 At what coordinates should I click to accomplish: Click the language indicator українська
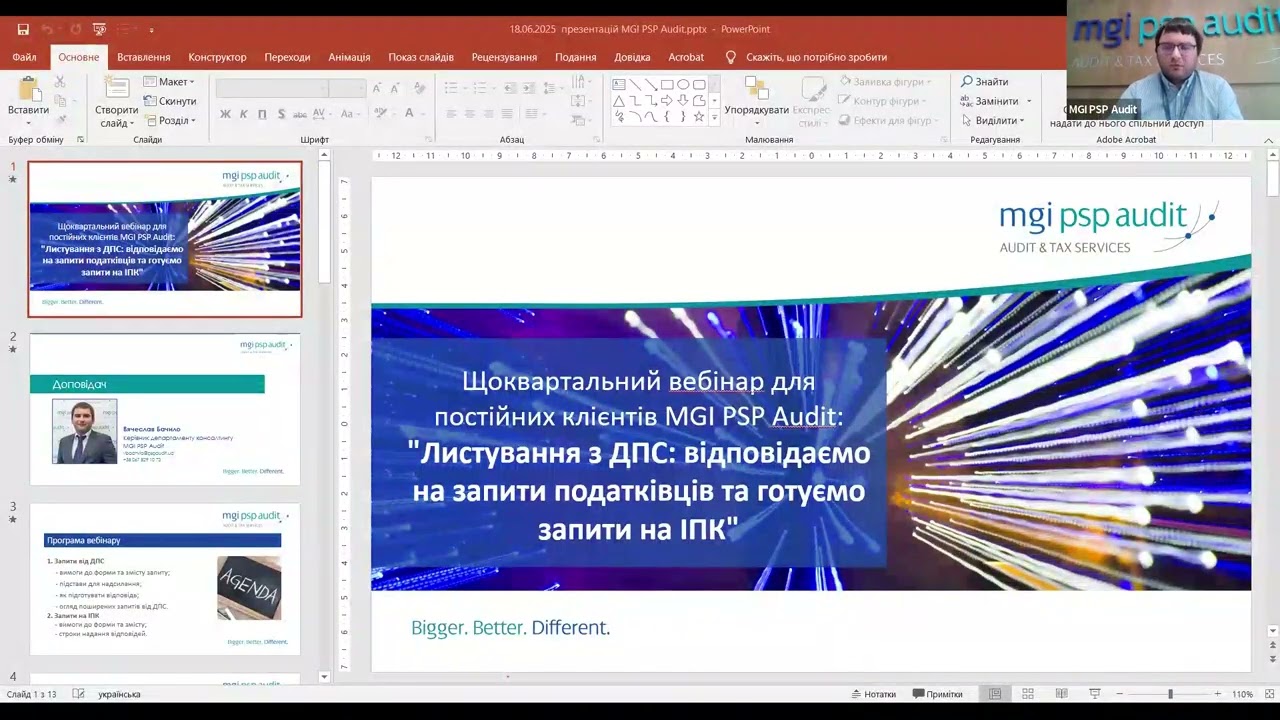[119, 694]
